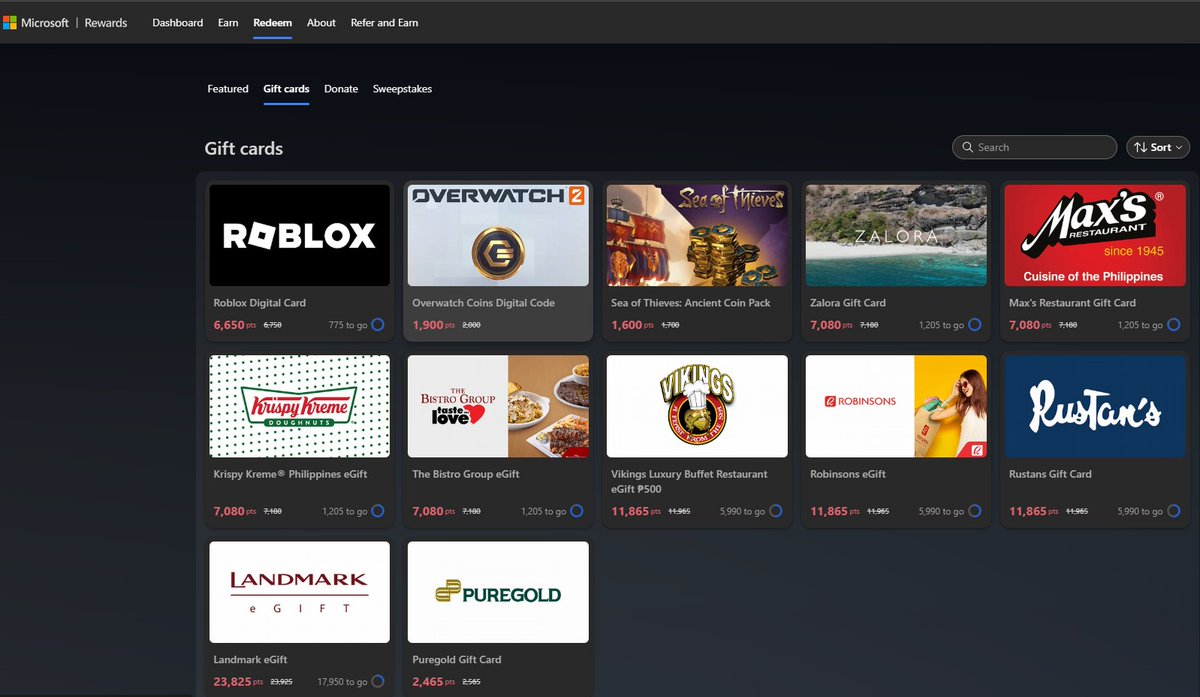Open the Vikings buffet card image
Image resolution: width=1200 pixels, height=697 pixels.
coord(697,406)
